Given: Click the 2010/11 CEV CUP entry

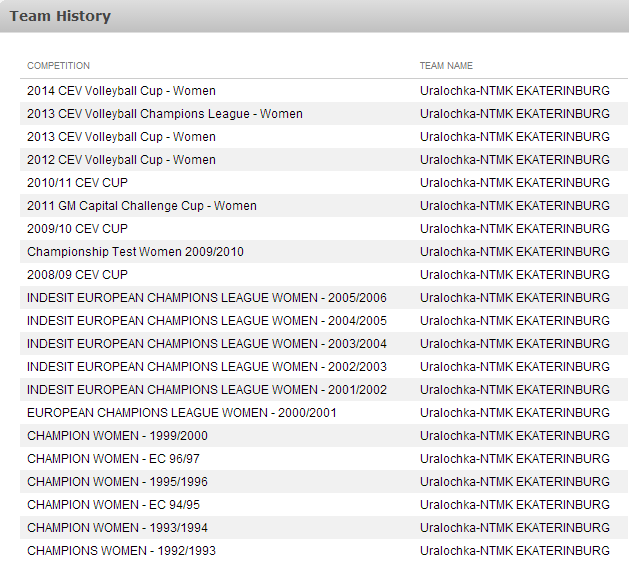Looking at the screenshot, I should pos(77,183).
